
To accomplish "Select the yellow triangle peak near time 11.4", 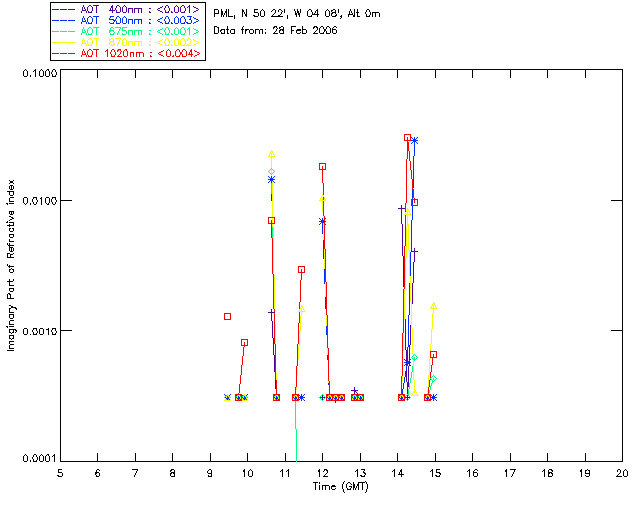I will [x=302, y=309].
